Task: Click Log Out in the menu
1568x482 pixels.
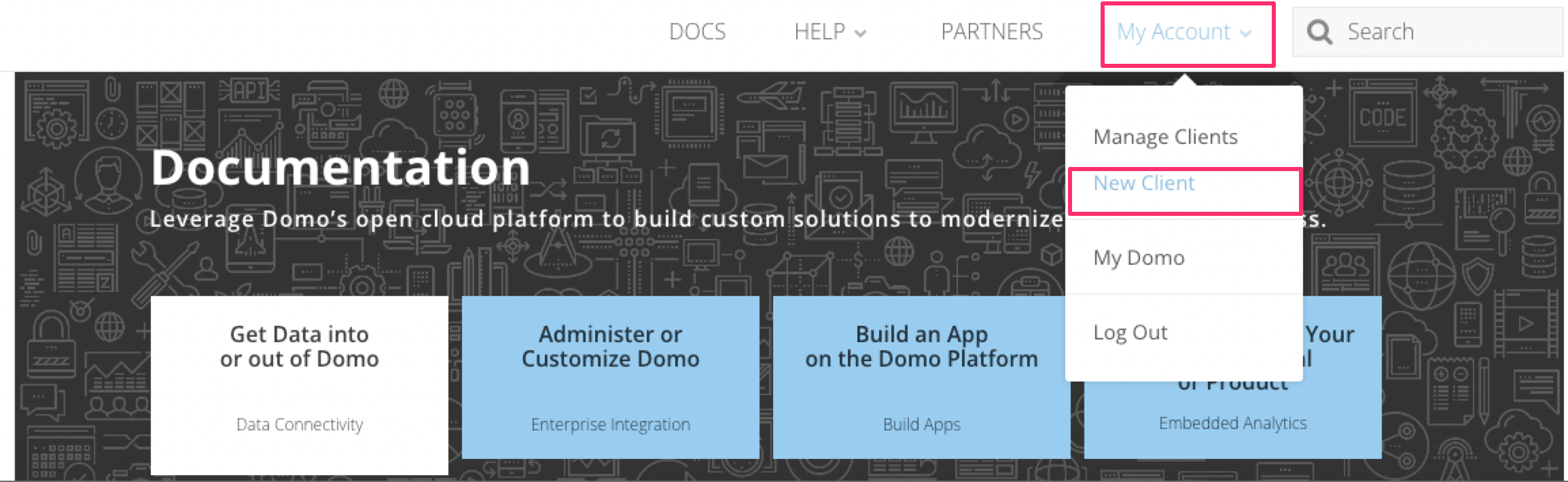Action: pos(1130,333)
